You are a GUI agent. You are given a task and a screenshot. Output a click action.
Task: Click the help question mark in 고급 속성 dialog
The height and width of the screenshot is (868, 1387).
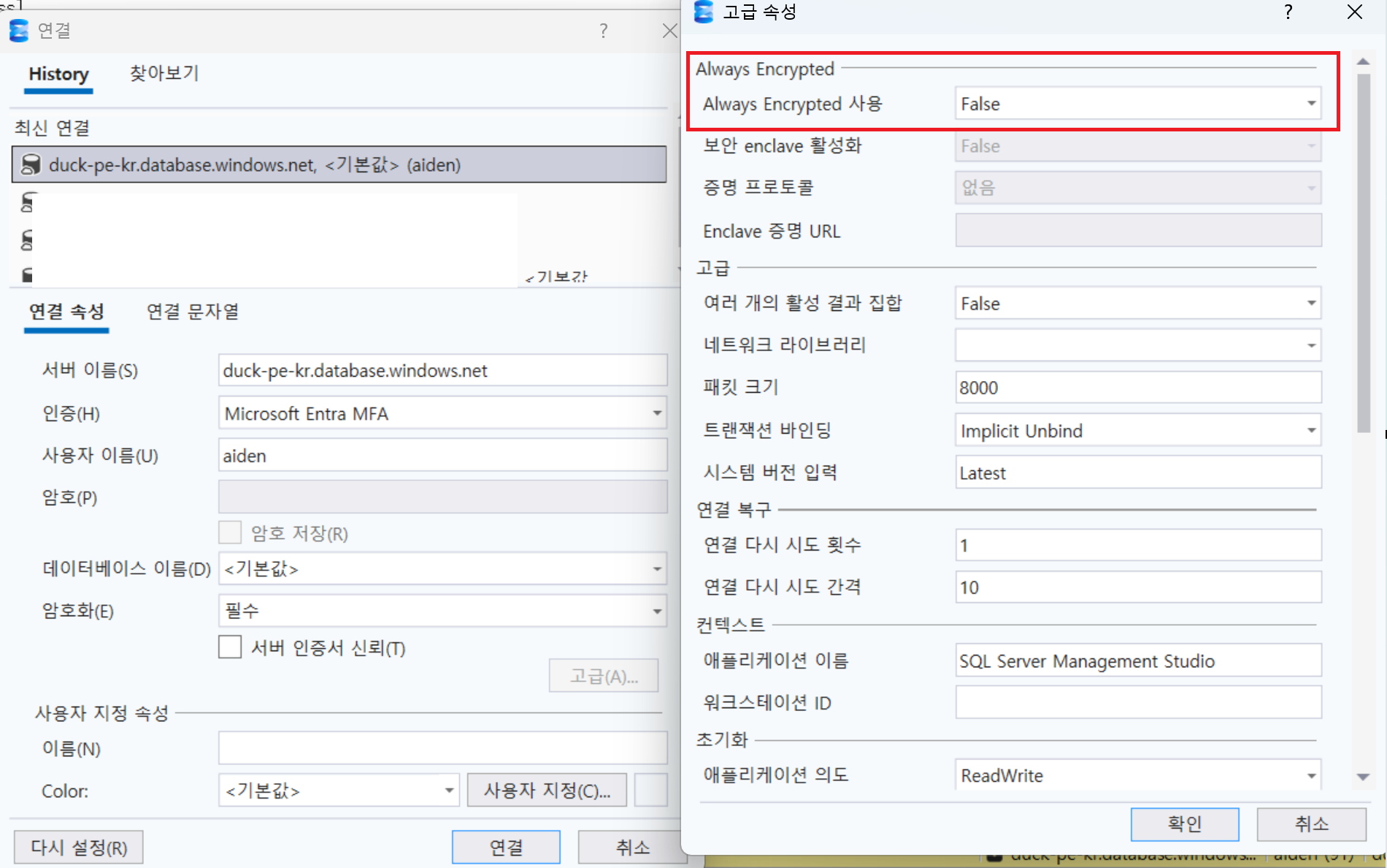[1288, 12]
